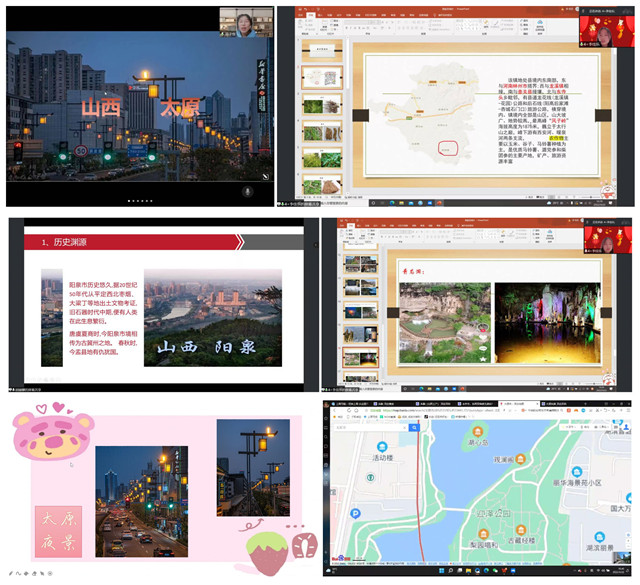Open street view thumbnail on map
The width and height of the screenshot is (640, 585).
click(x=620, y=557)
